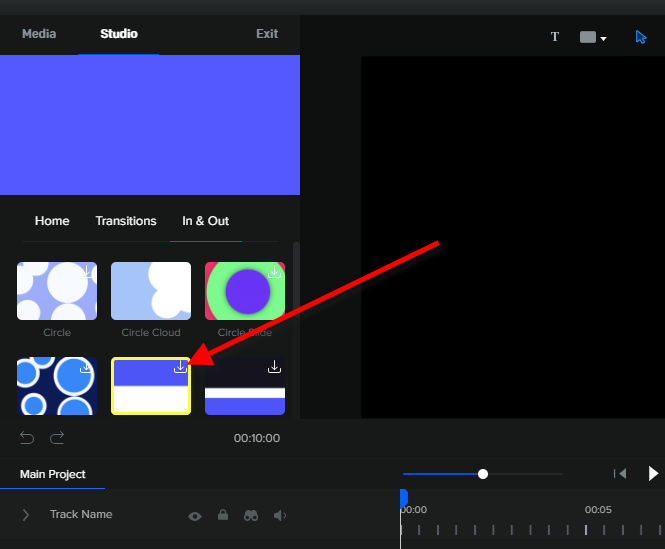Adjust the timeline zoom slider handle
665x549 pixels.
(483, 474)
